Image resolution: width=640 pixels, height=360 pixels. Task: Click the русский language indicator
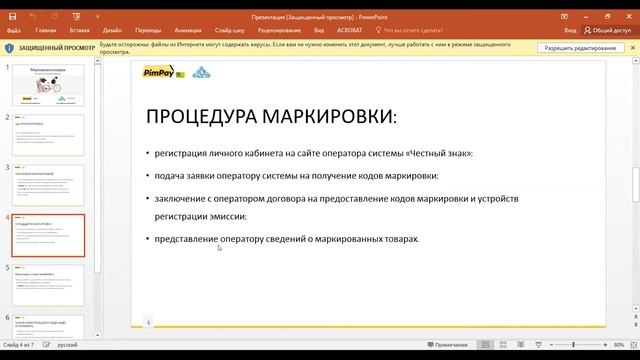pyautogui.click(x=67, y=345)
